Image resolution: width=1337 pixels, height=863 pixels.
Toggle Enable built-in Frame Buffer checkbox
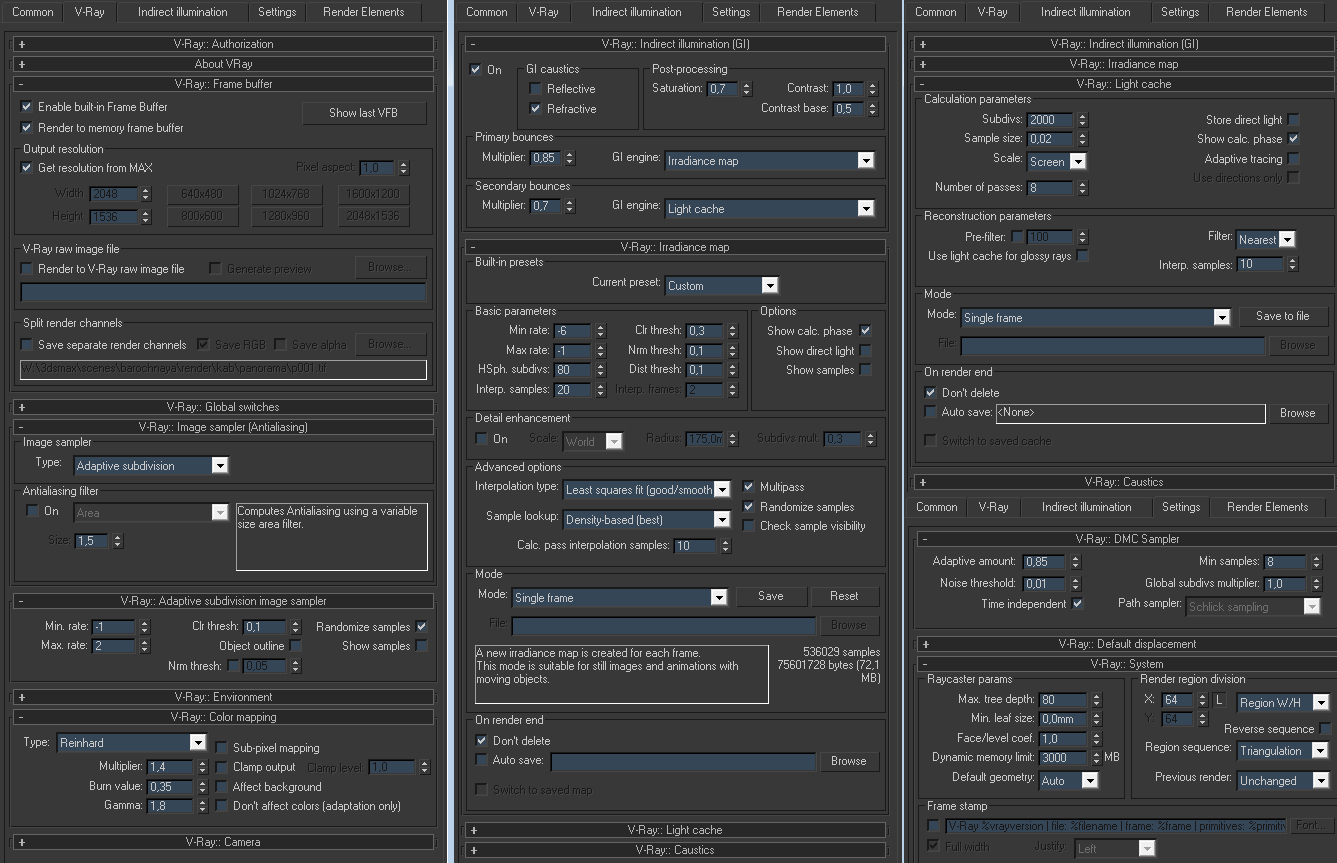click(x=27, y=107)
